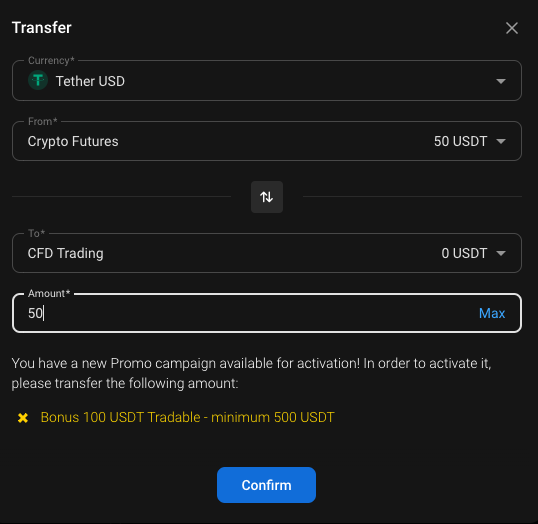The image size is (538, 524).
Task: Open the To account dropdown arrow
Action: point(501,253)
